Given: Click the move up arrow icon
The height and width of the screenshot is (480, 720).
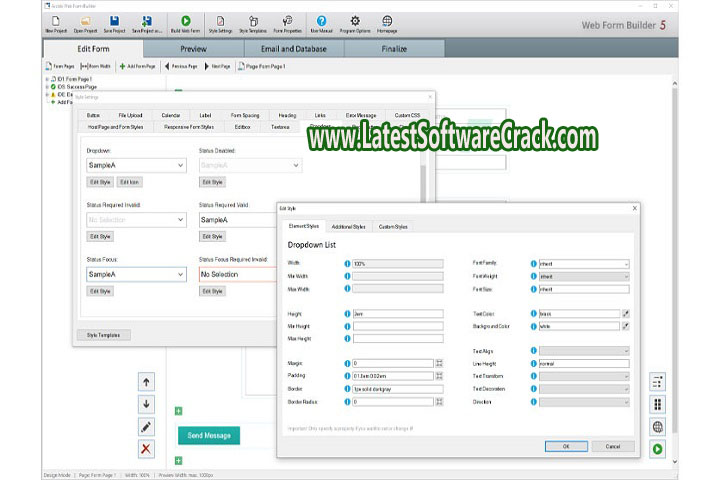Looking at the screenshot, I should coord(146,381).
